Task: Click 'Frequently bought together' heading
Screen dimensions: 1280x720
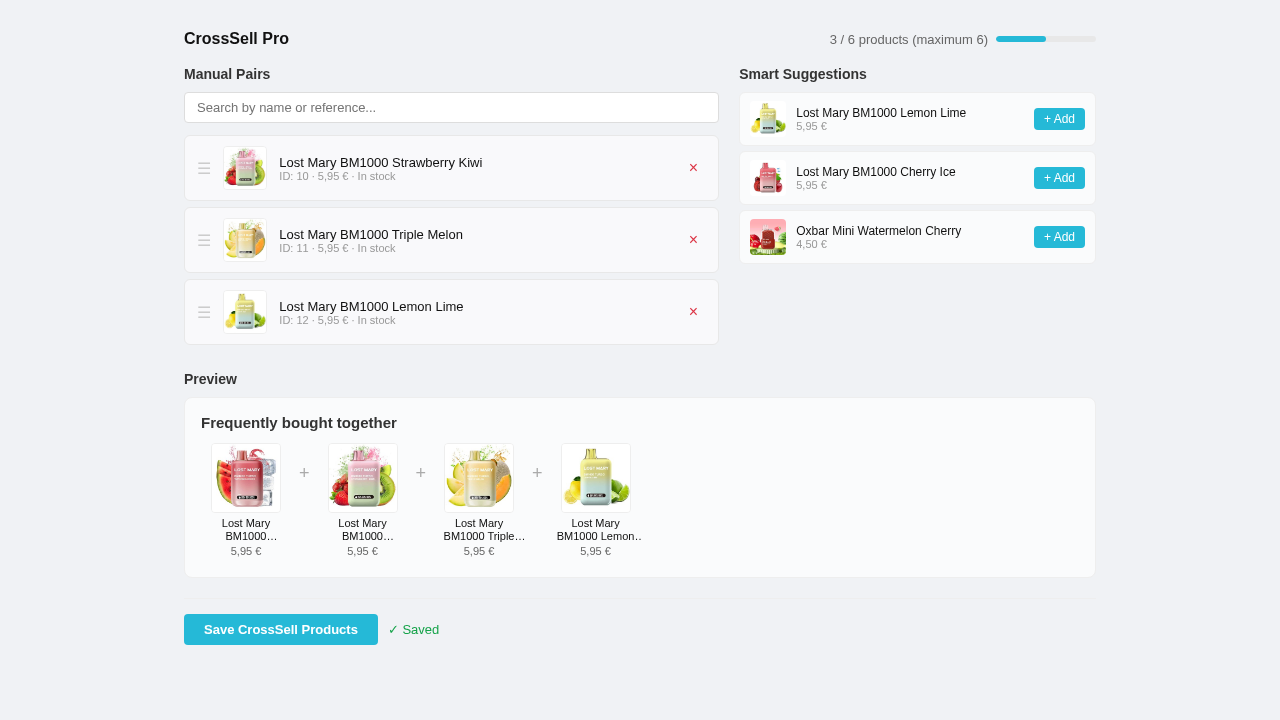Action: (299, 422)
